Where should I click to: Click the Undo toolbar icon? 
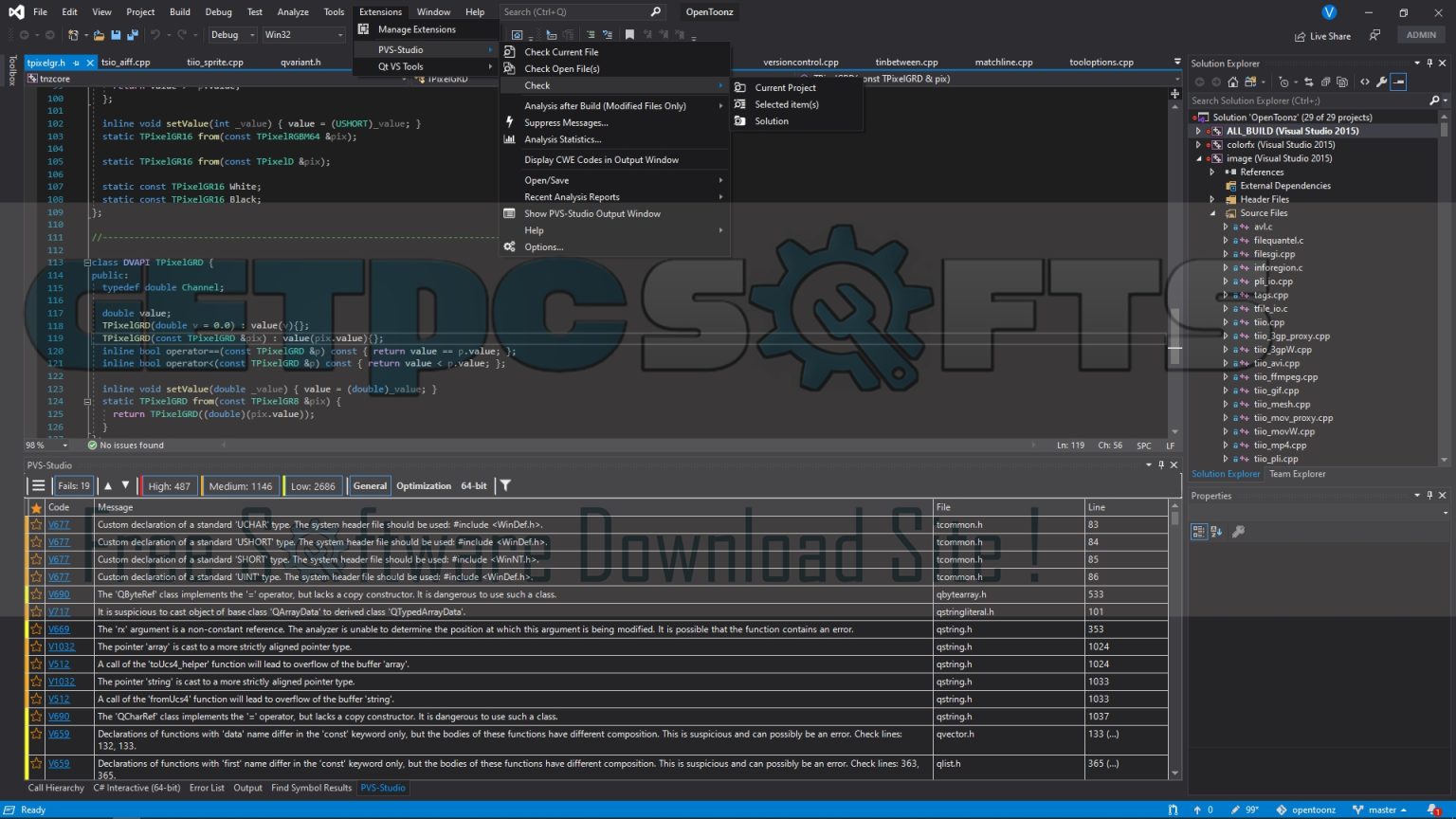(155, 35)
